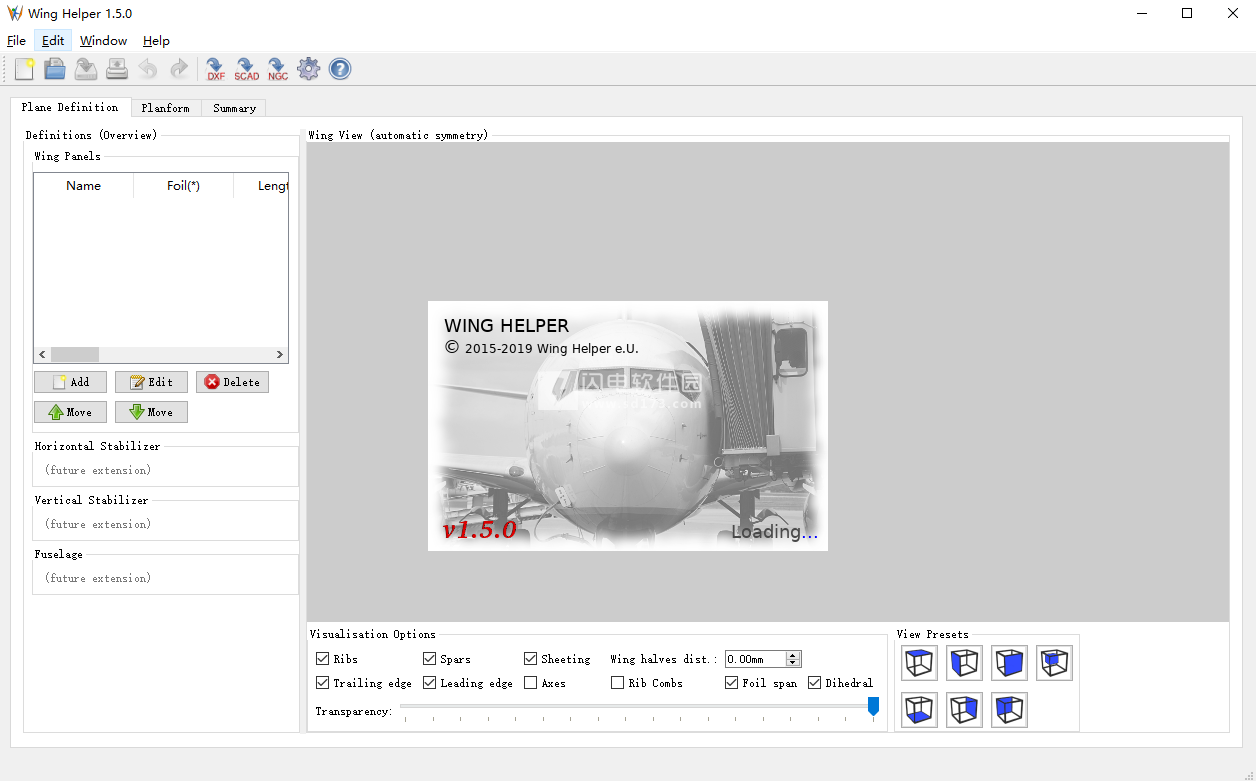1256x781 pixels.
Task: Select the right-face cube view preset
Action: tap(964, 710)
